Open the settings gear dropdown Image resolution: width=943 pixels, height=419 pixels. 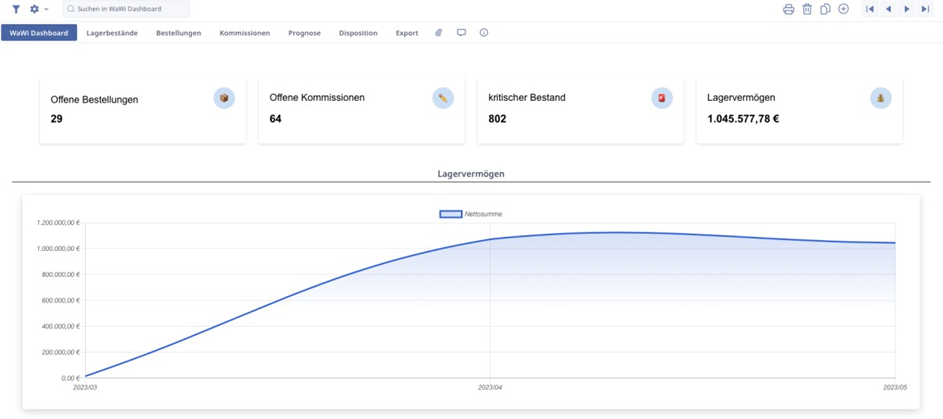coord(38,9)
